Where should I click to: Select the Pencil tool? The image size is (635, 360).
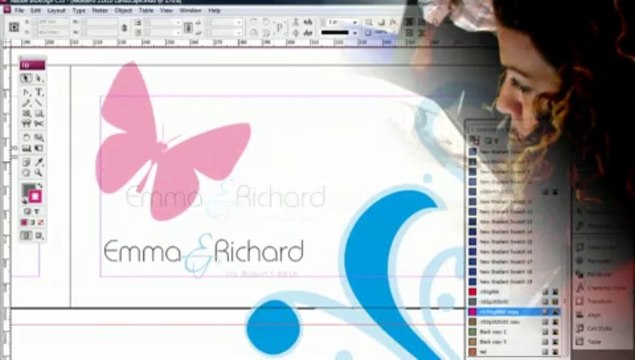pos(26,103)
